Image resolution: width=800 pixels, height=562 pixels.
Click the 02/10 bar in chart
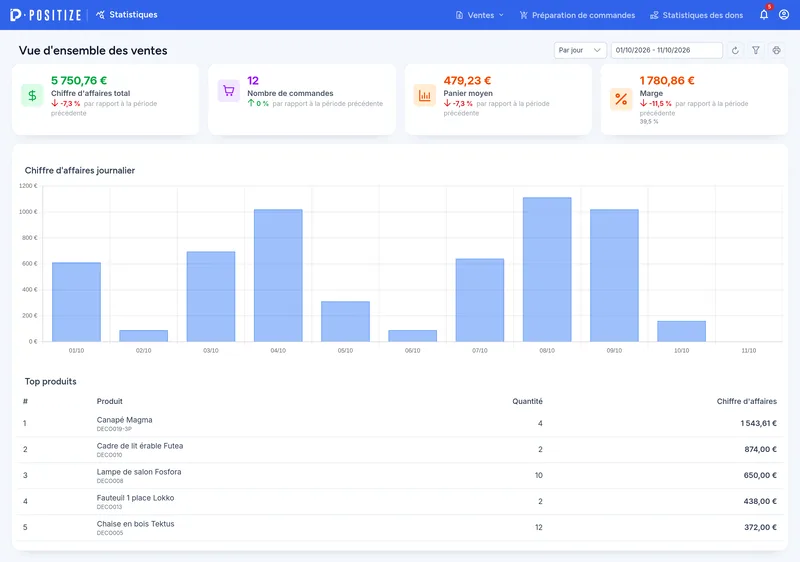pos(143,336)
